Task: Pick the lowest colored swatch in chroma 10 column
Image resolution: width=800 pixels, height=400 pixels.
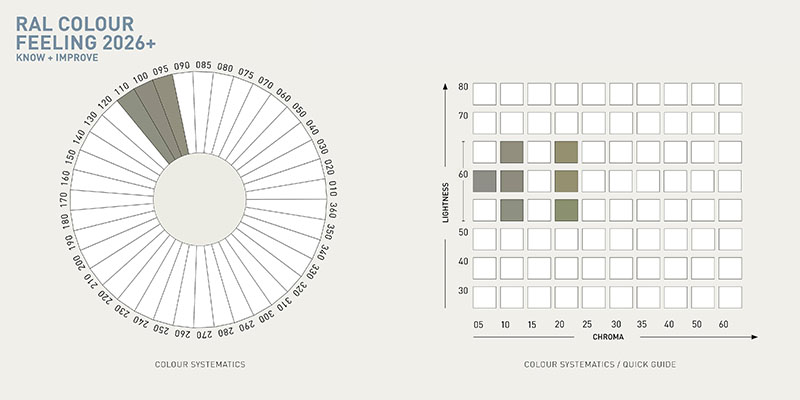Action: 512,210
